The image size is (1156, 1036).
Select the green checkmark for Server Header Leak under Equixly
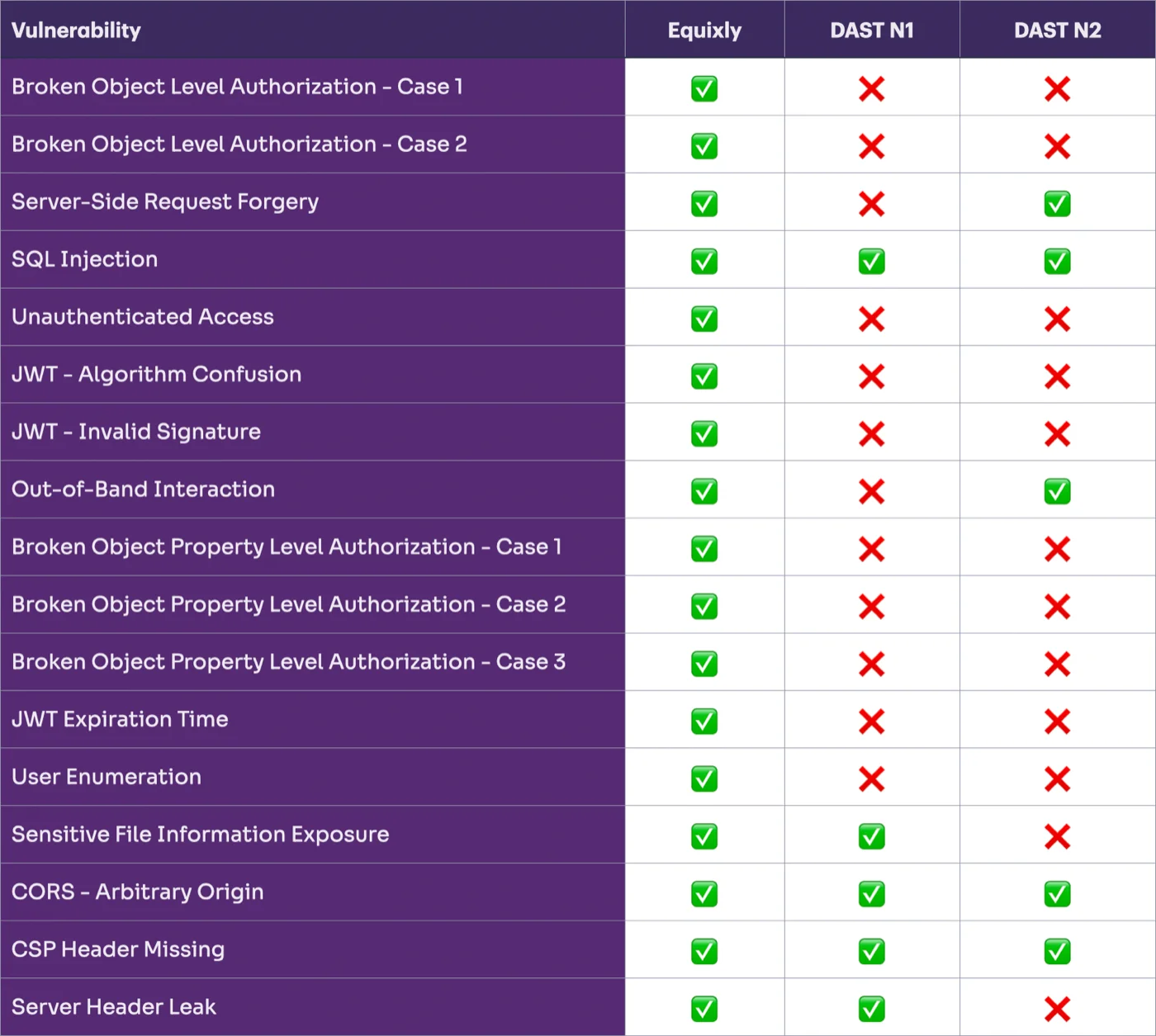tap(704, 1006)
